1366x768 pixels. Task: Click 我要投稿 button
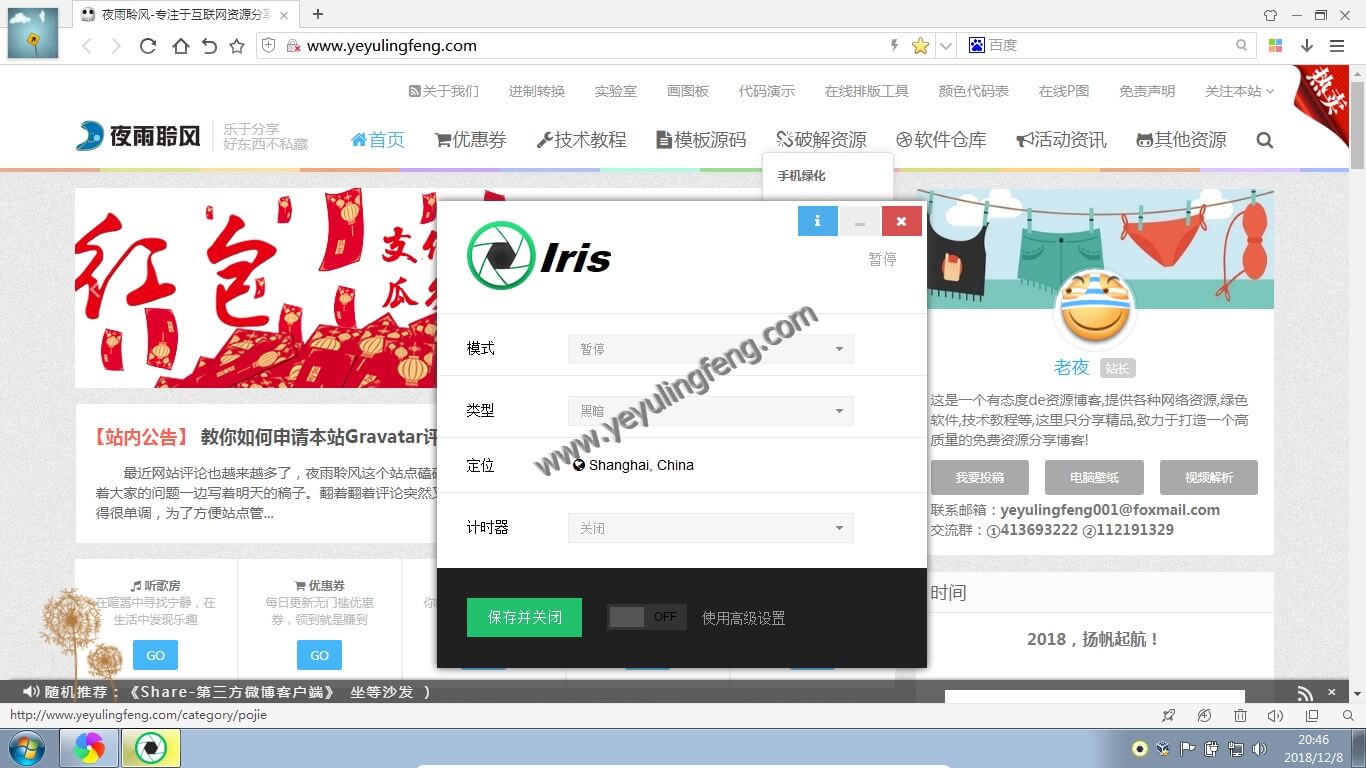(x=980, y=478)
